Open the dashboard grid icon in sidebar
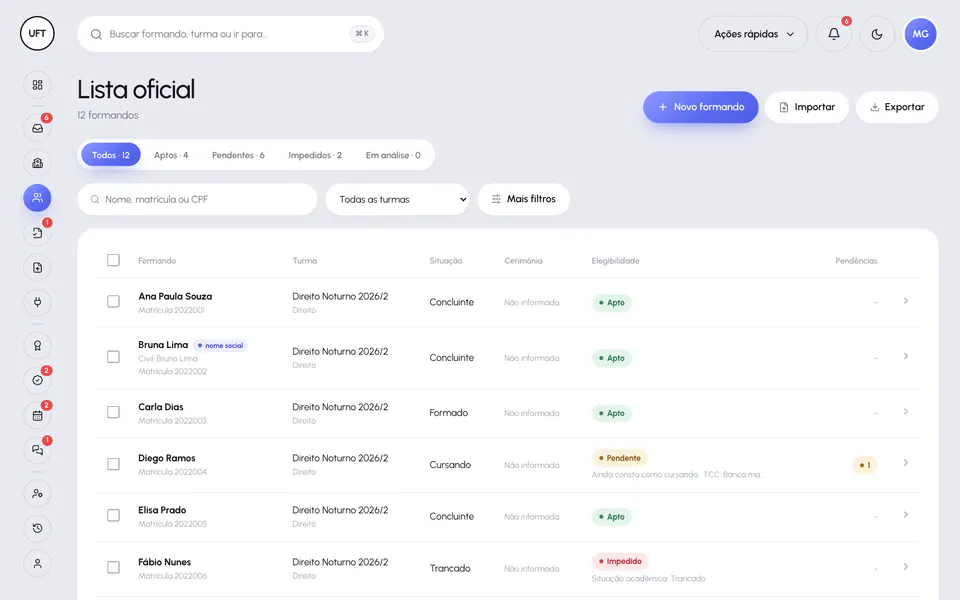960x600 pixels. 37,85
